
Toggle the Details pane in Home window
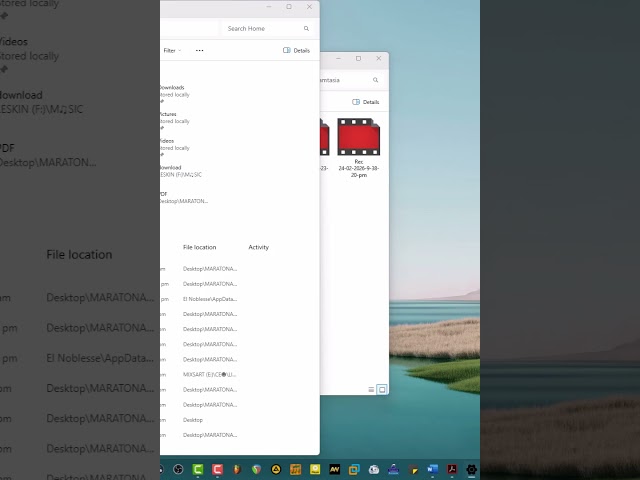(297, 51)
